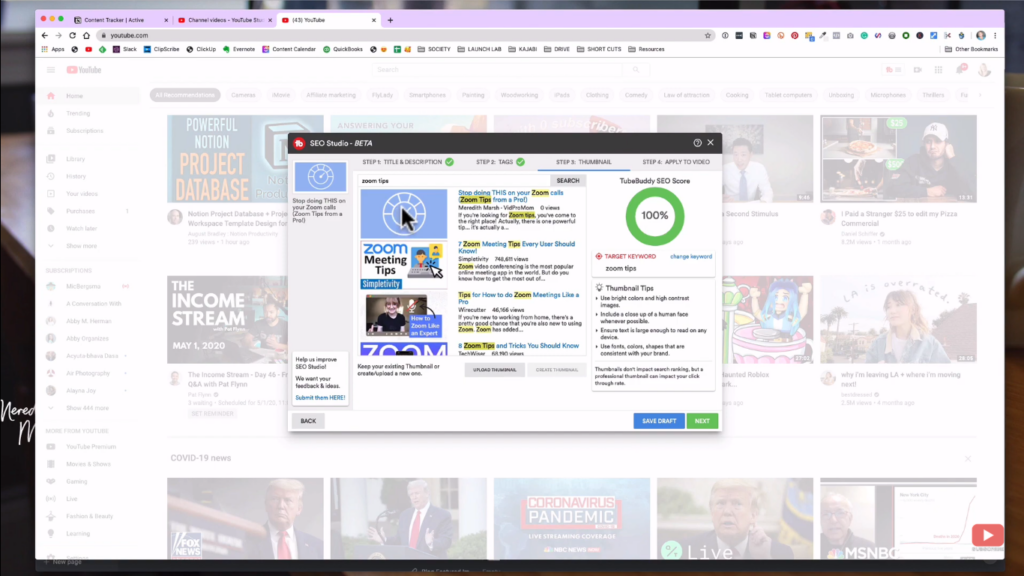Expand the SOCIETY bookmarks folder

point(434,49)
